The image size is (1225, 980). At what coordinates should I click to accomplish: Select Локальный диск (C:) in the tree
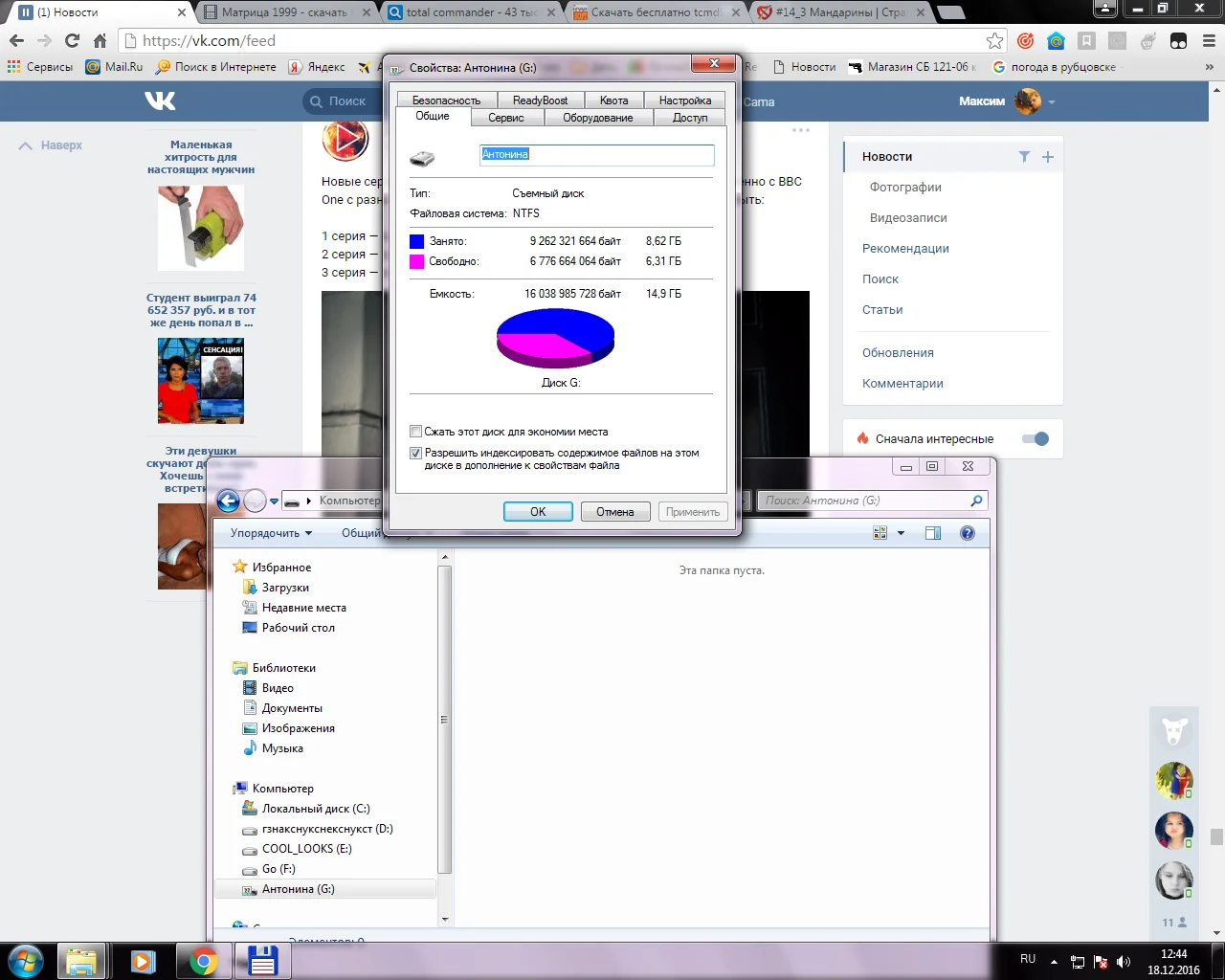tap(315, 809)
